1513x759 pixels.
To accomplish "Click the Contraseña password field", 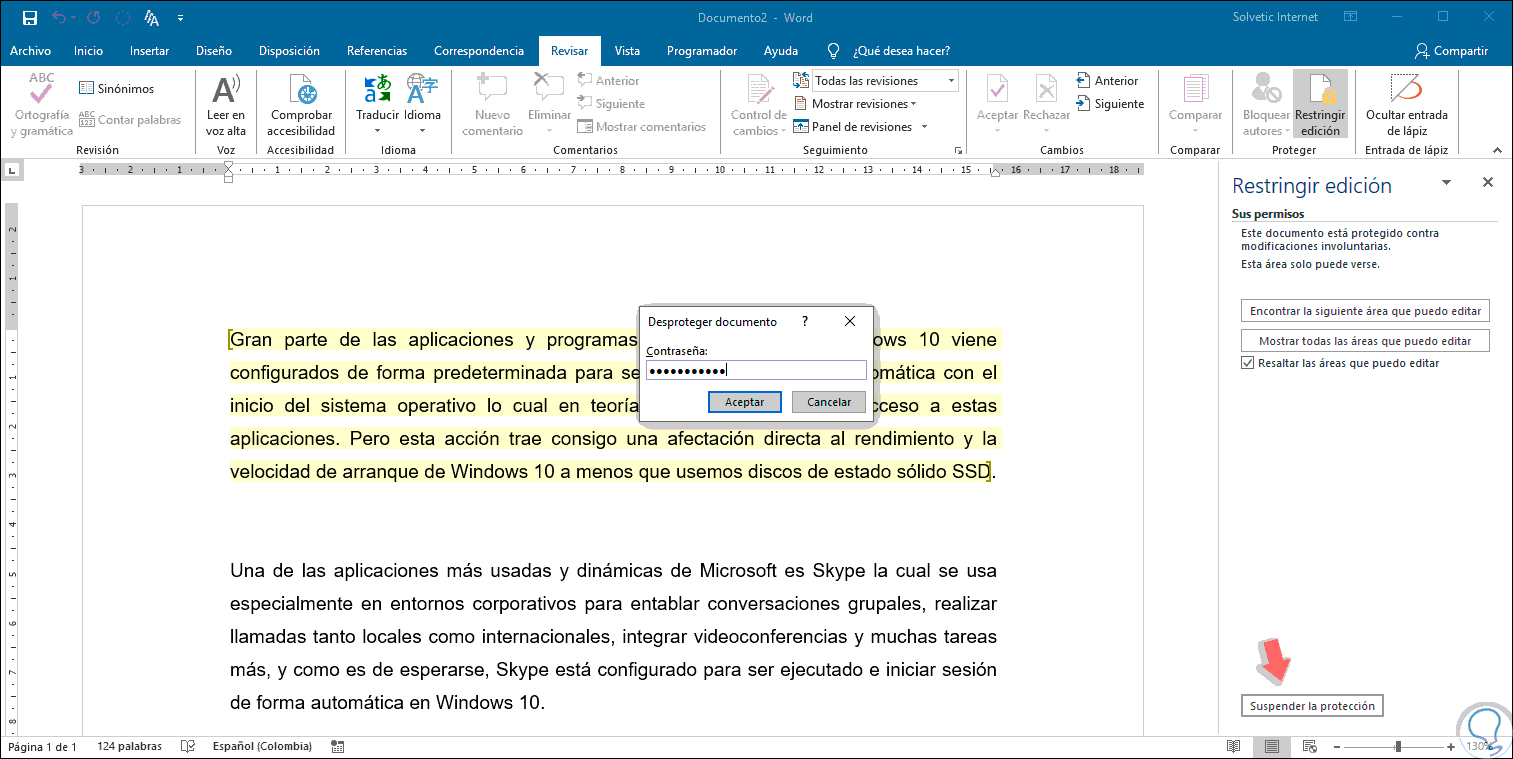I will coord(756,370).
